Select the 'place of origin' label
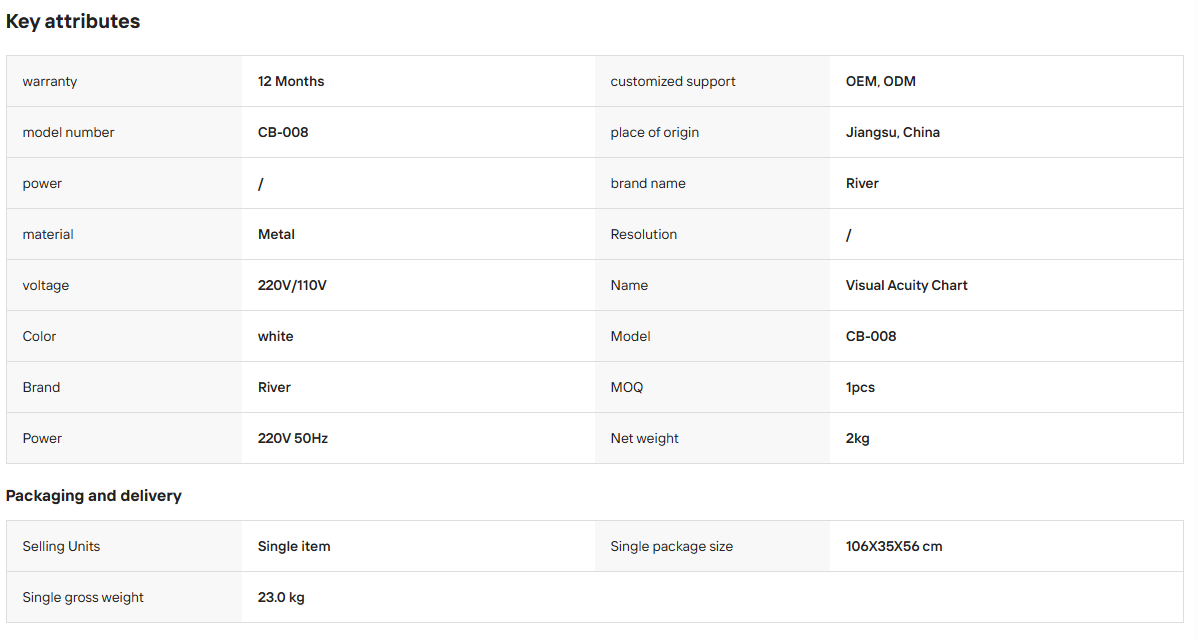Screen dimensions: 1197x640 coord(655,132)
